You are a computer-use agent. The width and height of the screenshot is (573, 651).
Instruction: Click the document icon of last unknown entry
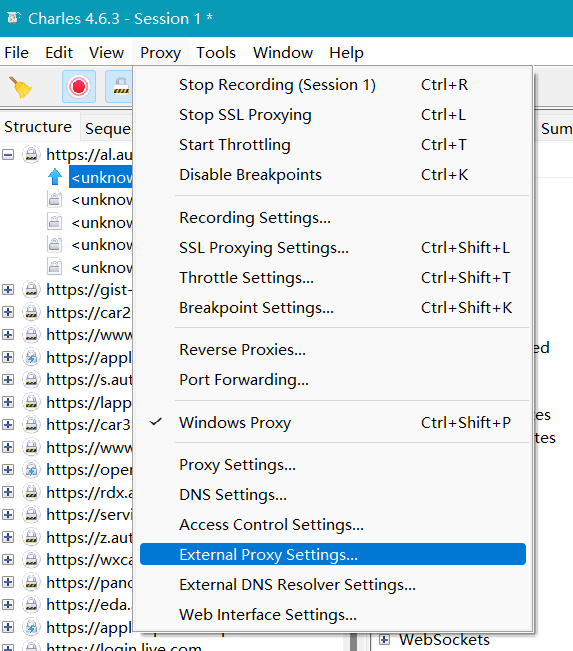(54, 267)
